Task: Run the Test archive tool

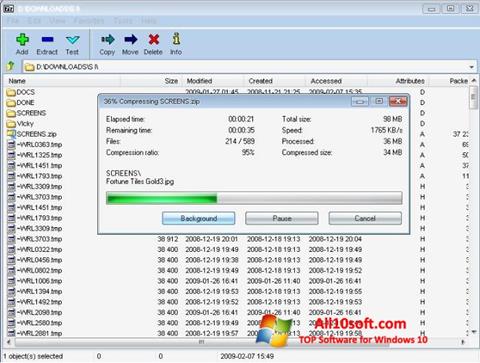Action: click(72, 40)
